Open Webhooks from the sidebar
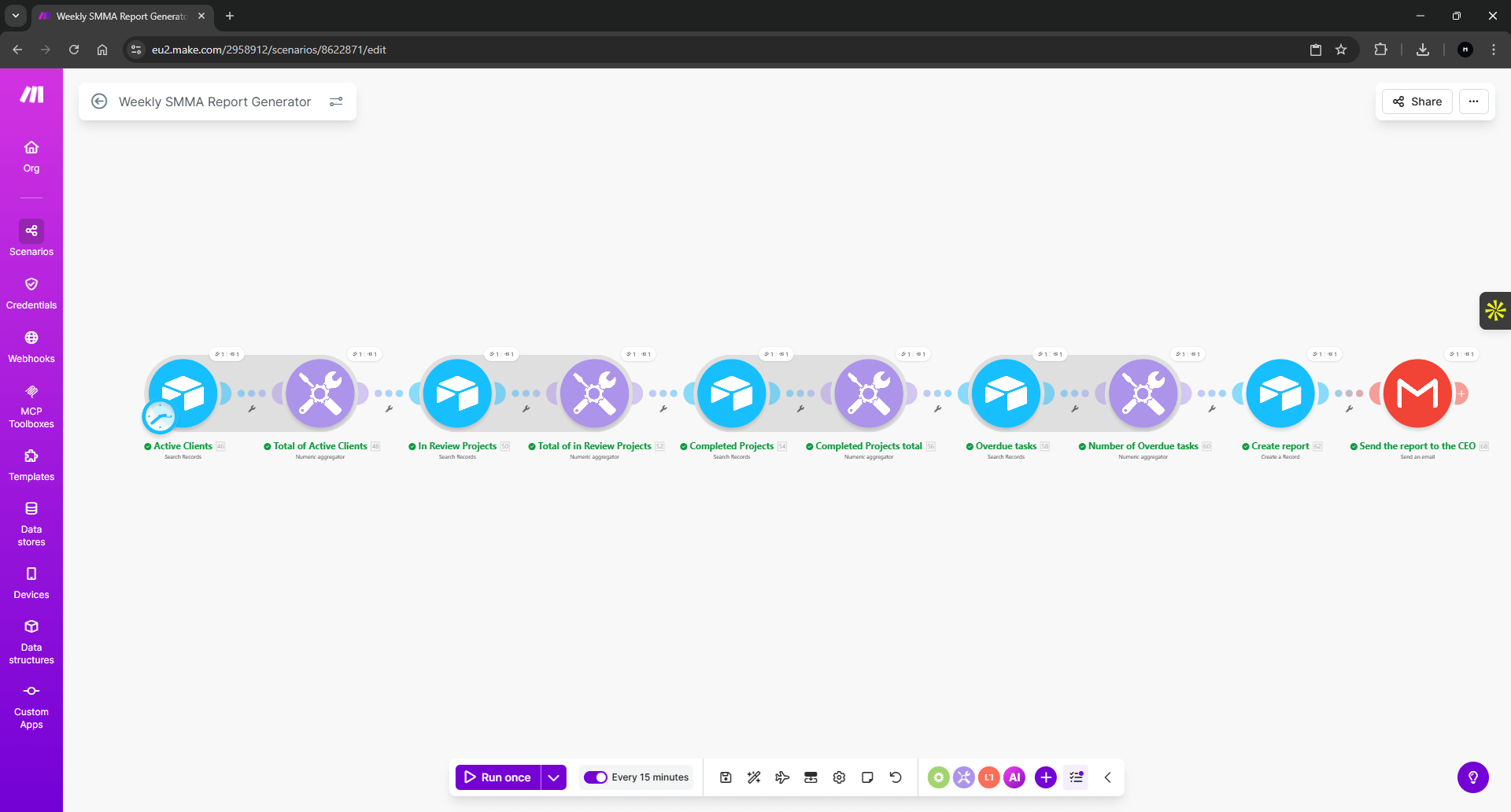 (x=31, y=345)
